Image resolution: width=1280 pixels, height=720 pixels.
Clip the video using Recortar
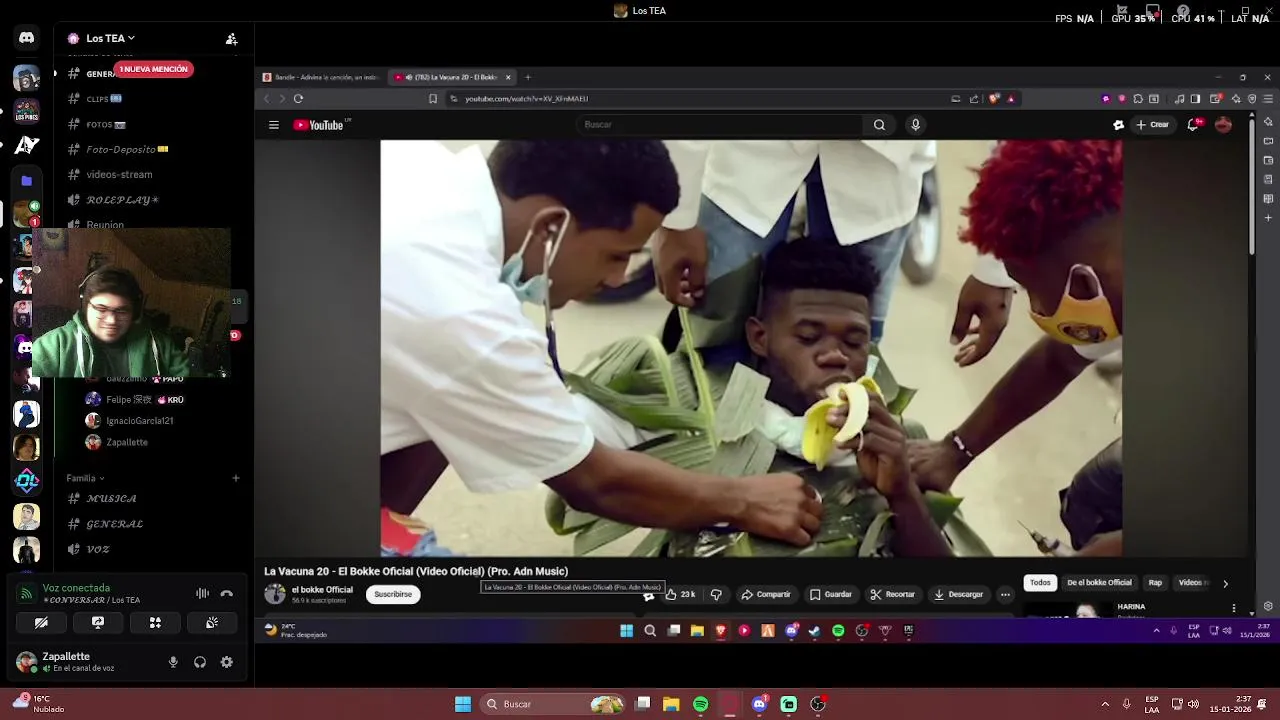tap(893, 594)
